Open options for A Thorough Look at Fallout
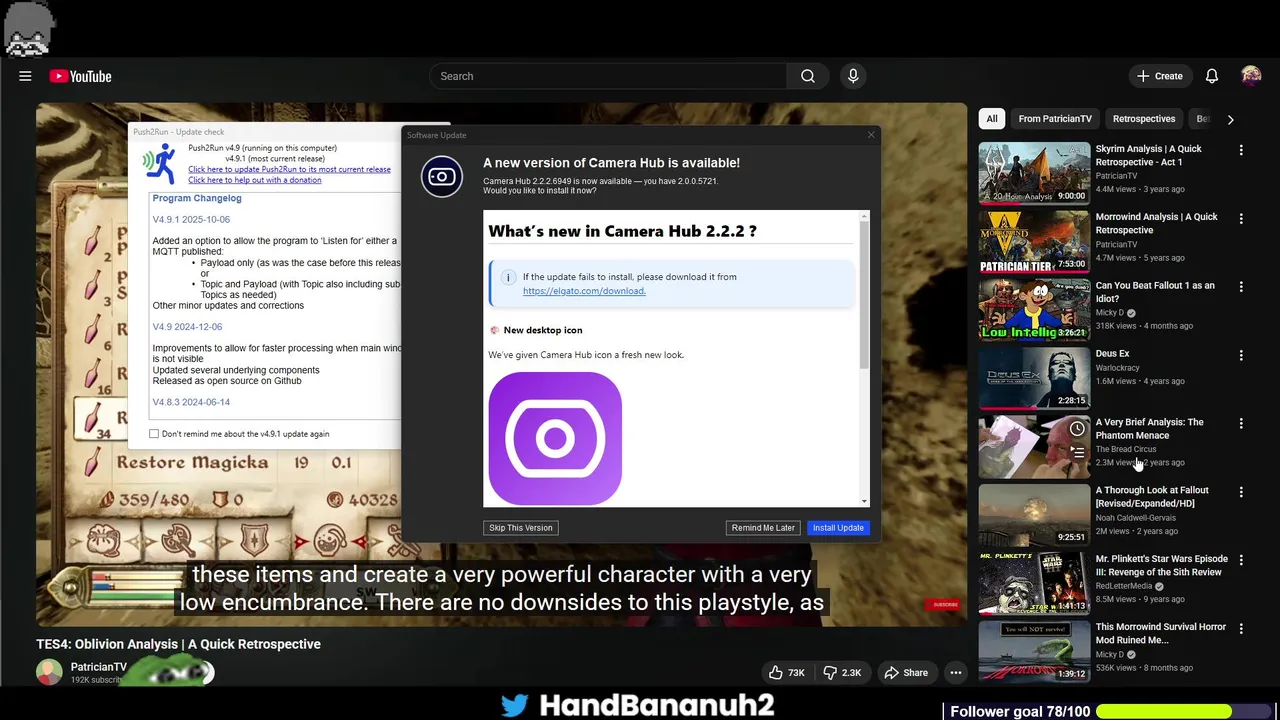The width and height of the screenshot is (1280, 720). pyautogui.click(x=1241, y=492)
